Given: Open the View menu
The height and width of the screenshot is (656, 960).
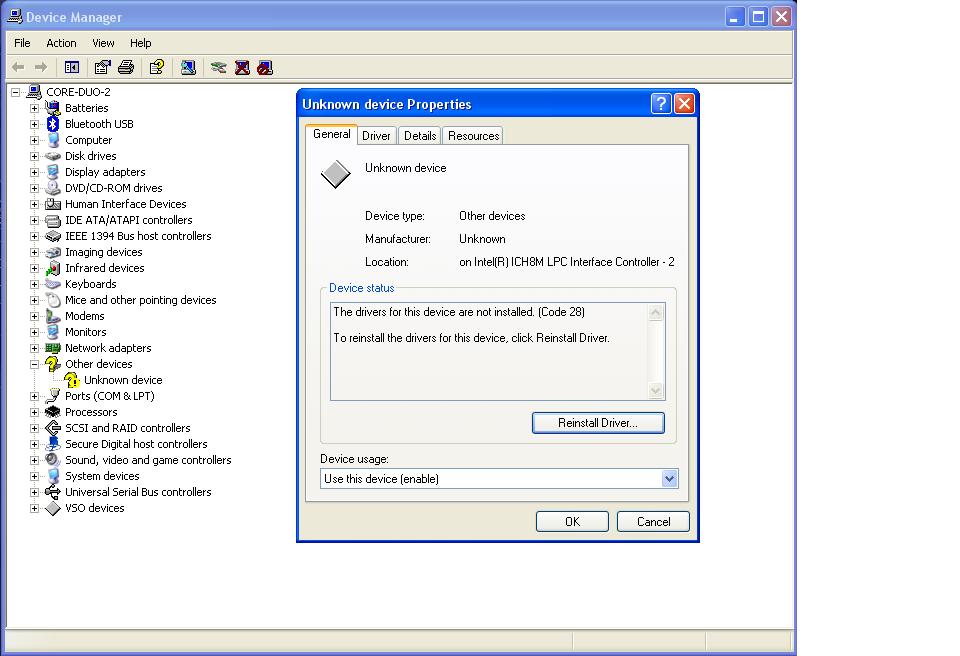Looking at the screenshot, I should pos(103,43).
